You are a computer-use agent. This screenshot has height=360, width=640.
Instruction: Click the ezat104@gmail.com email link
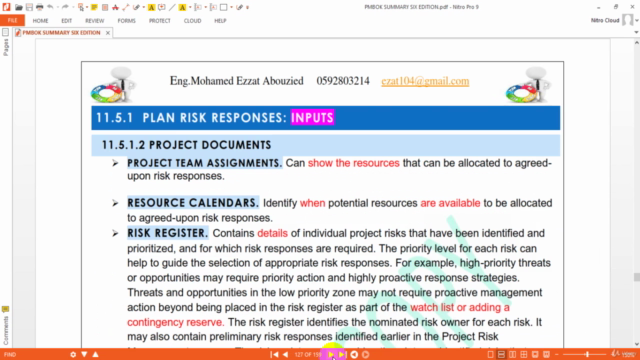[x=425, y=81]
